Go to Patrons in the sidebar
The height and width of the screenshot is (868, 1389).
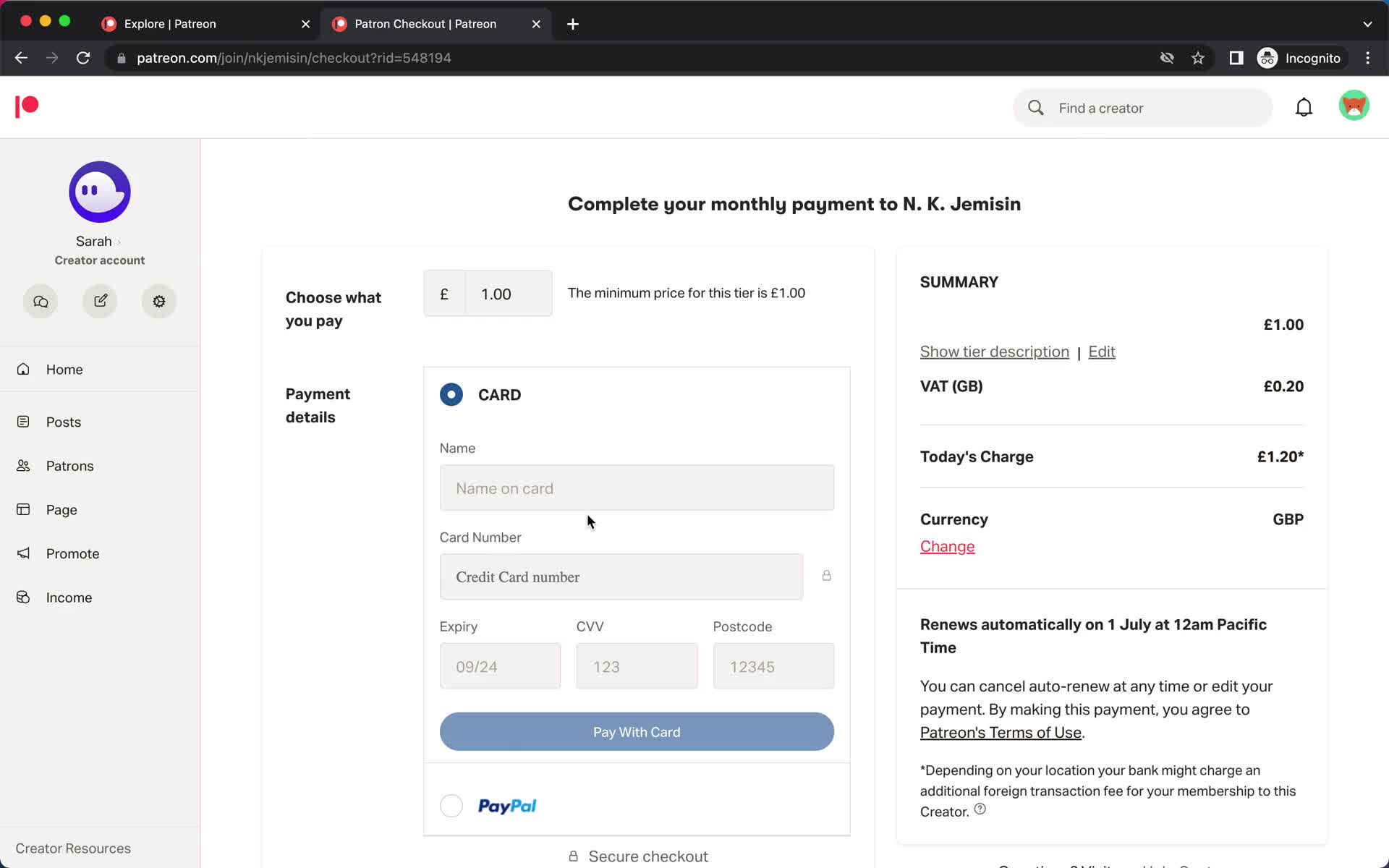coord(100,466)
